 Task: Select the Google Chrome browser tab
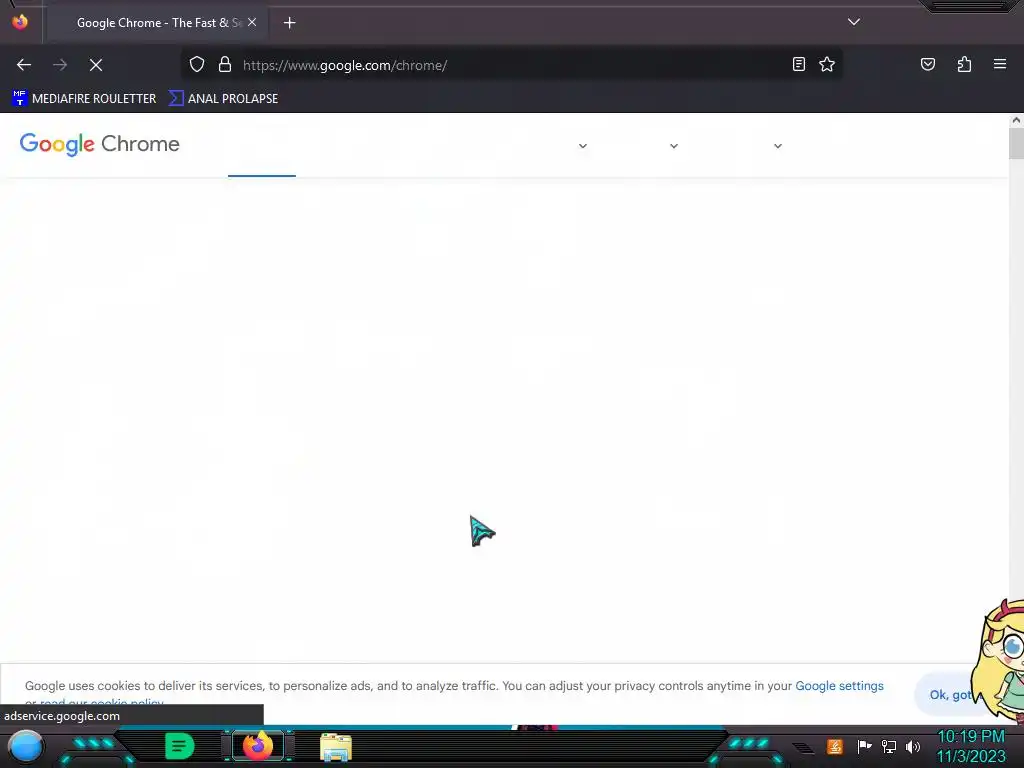click(x=157, y=23)
